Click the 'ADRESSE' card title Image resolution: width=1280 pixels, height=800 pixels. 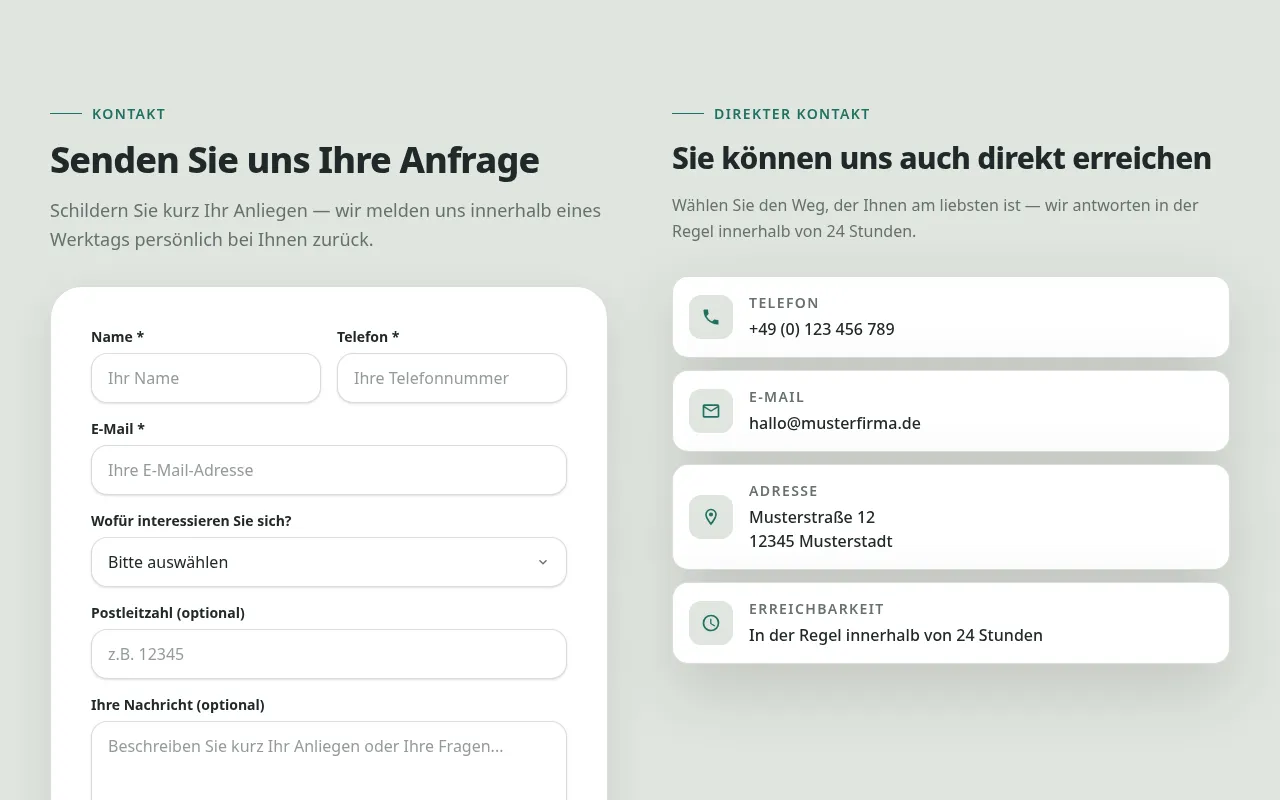(x=784, y=491)
